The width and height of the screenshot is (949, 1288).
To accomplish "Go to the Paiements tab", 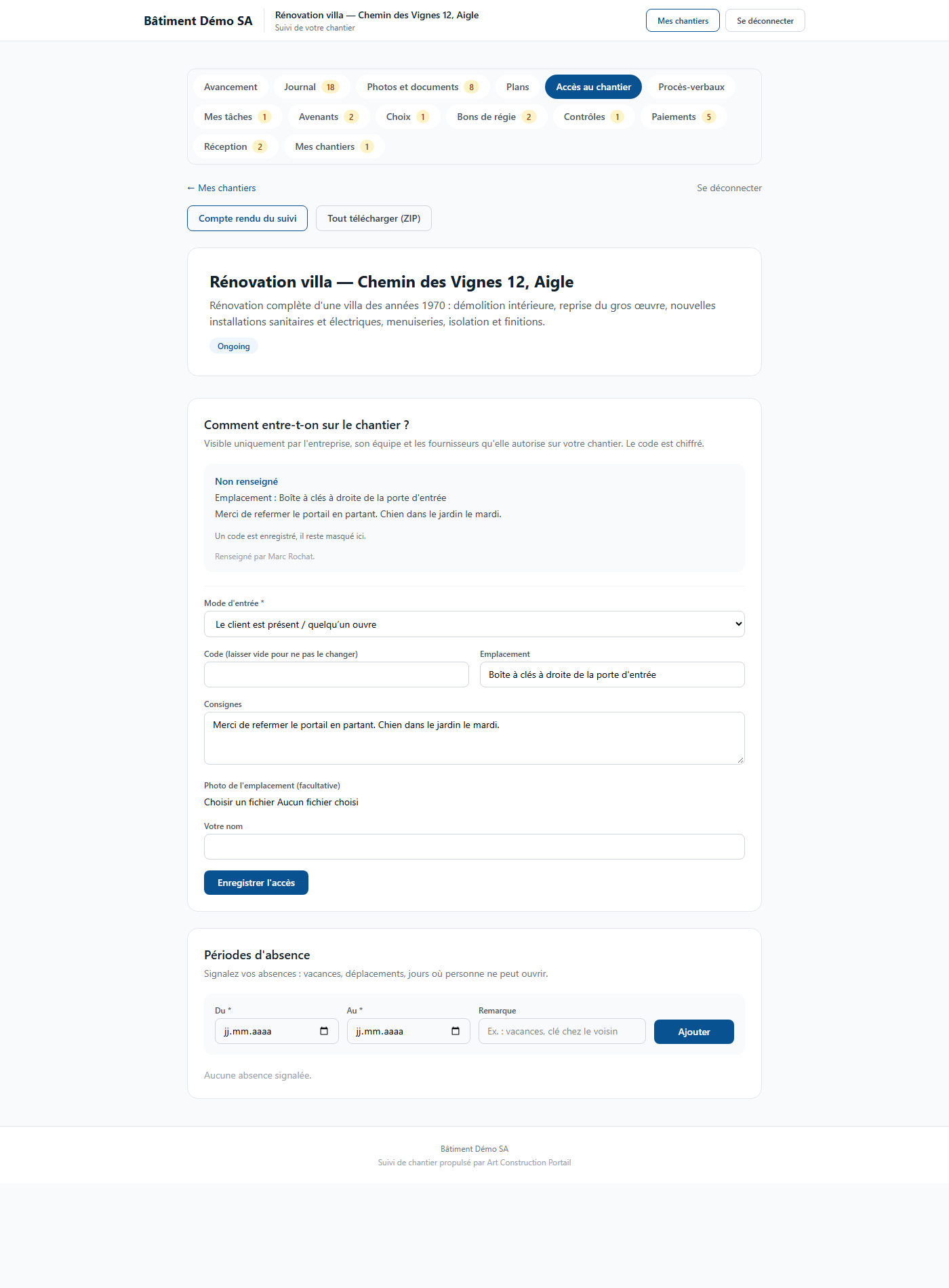I will coord(684,117).
